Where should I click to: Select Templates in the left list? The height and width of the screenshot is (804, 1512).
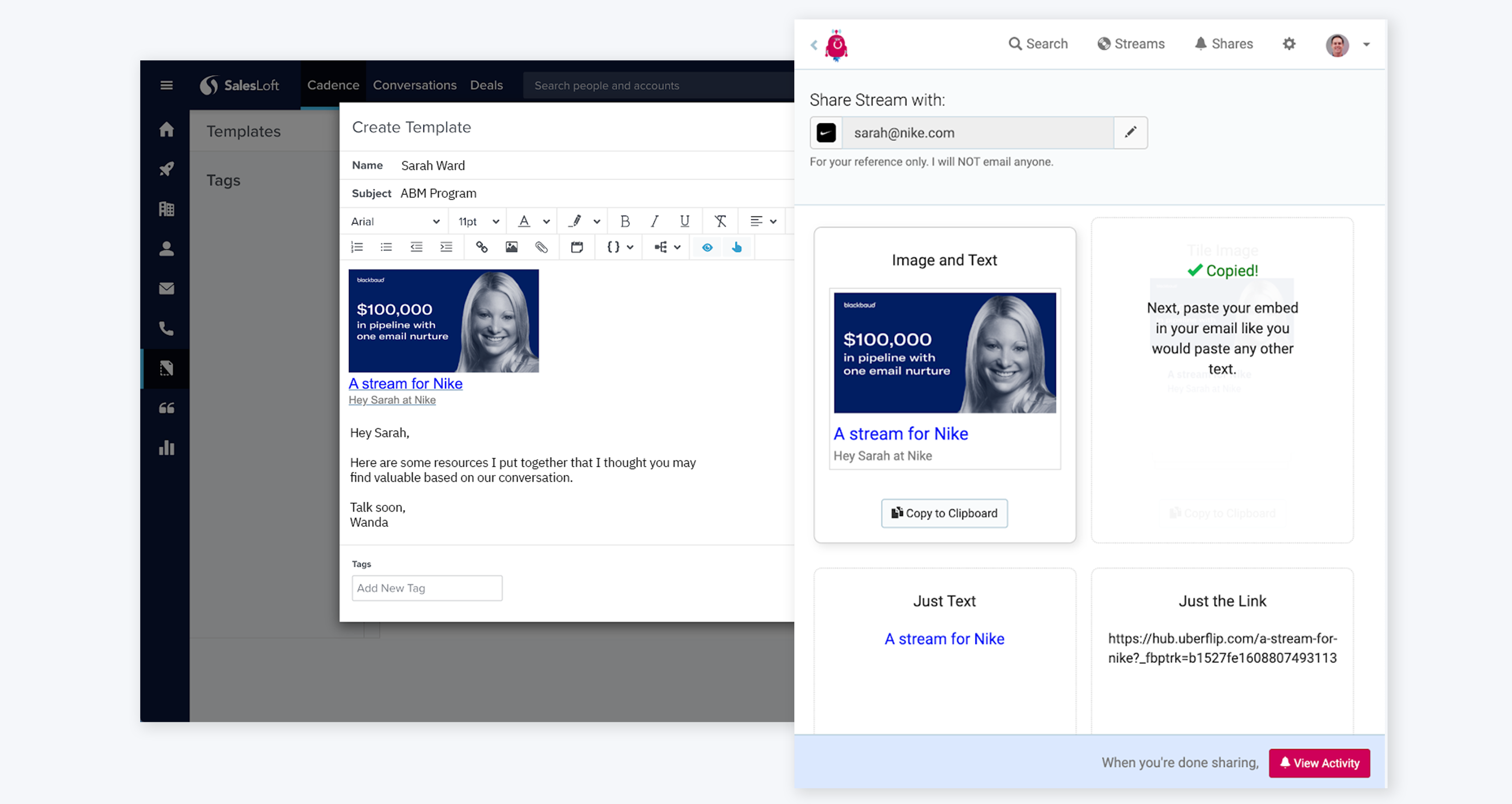tap(244, 131)
